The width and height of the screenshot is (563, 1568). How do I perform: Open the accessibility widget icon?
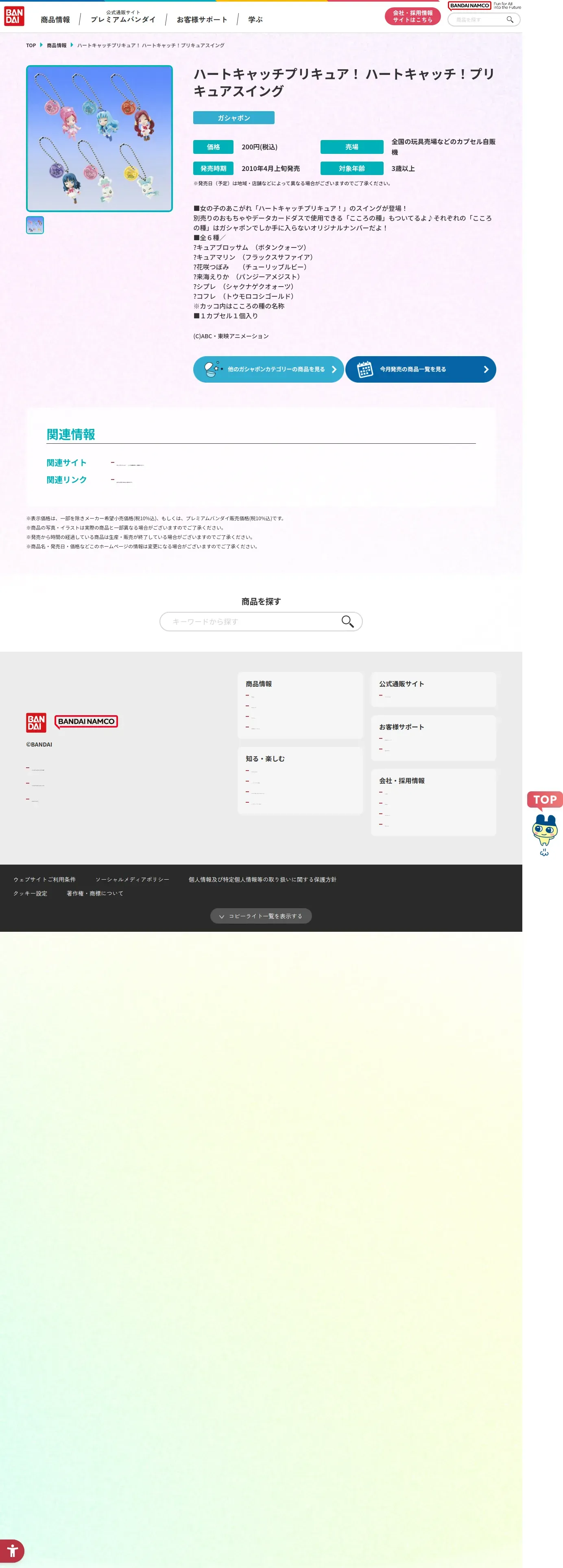[12, 1551]
